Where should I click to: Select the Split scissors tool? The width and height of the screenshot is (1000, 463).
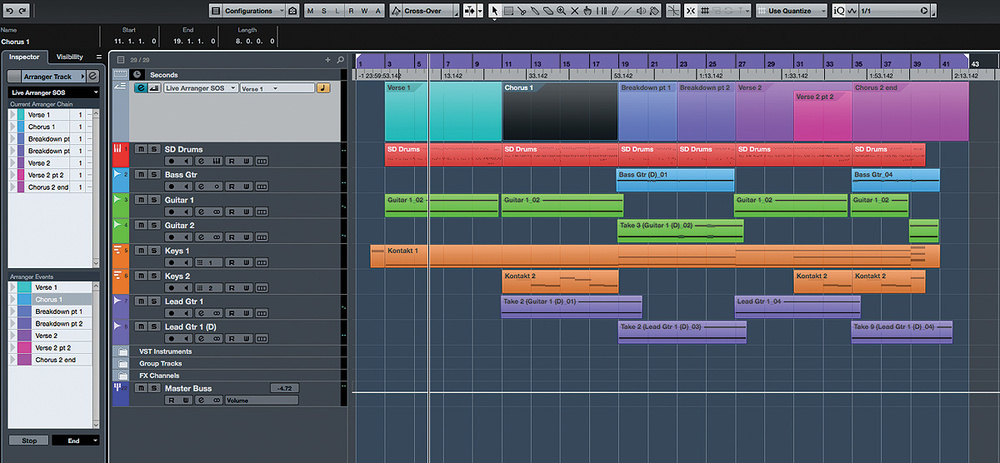tap(522, 11)
